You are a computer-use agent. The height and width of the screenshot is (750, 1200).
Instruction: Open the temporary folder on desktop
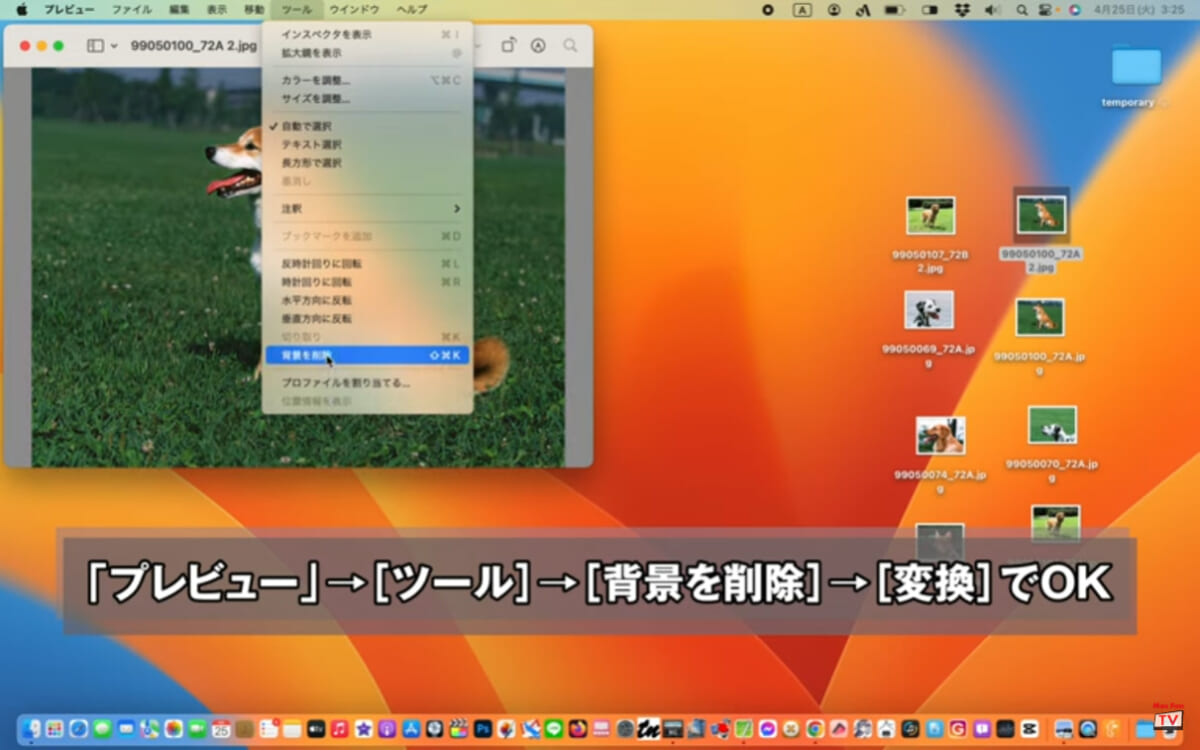click(x=1136, y=66)
